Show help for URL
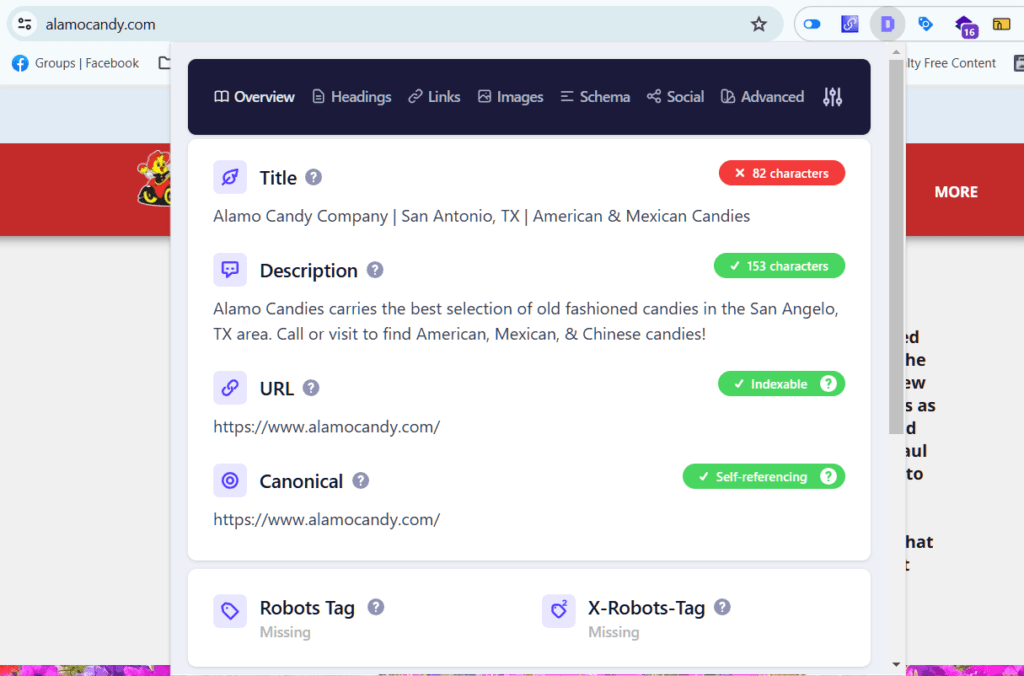The height and width of the screenshot is (676, 1024). [x=311, y=388]
